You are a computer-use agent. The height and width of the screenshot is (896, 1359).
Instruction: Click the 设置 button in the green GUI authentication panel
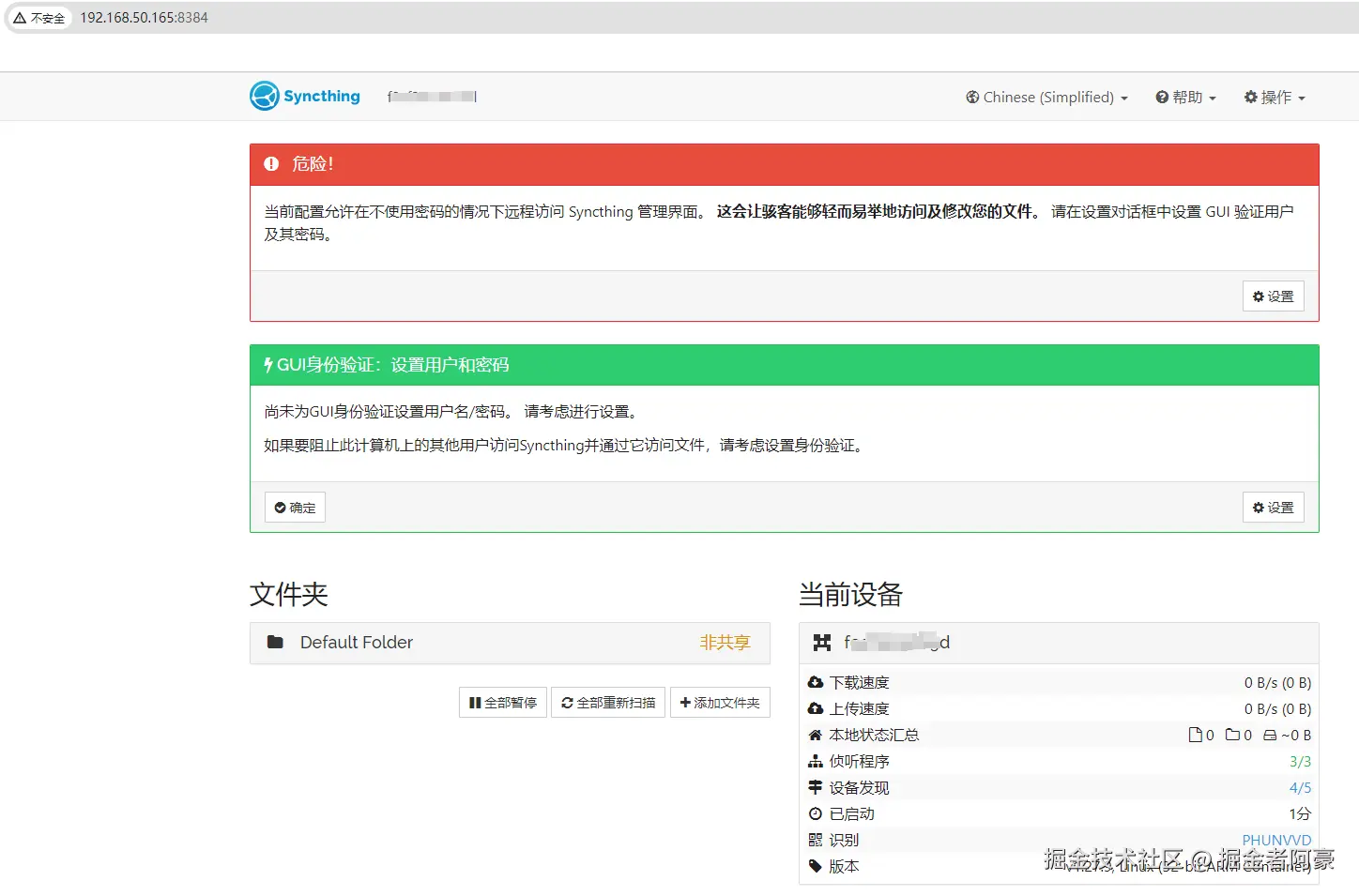pos(1273,508)
